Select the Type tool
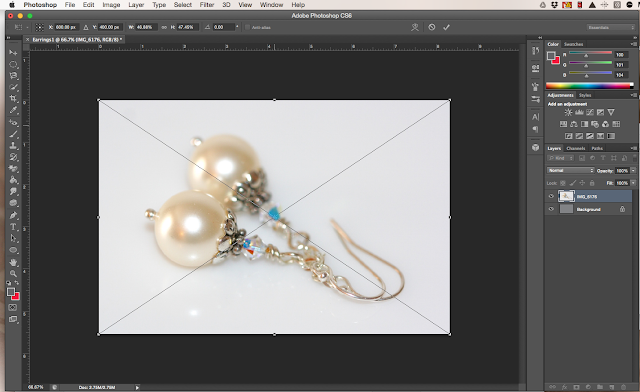 [13, 227]
